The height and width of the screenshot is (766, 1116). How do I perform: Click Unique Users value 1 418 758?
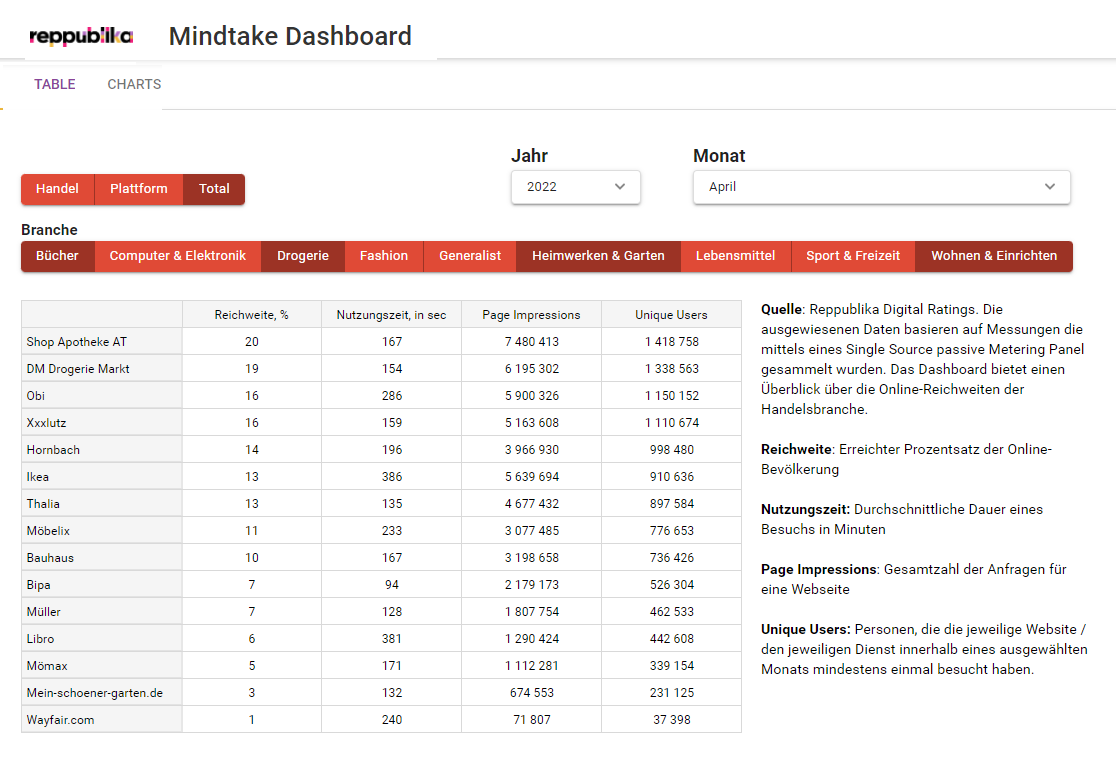click(672, 342)
